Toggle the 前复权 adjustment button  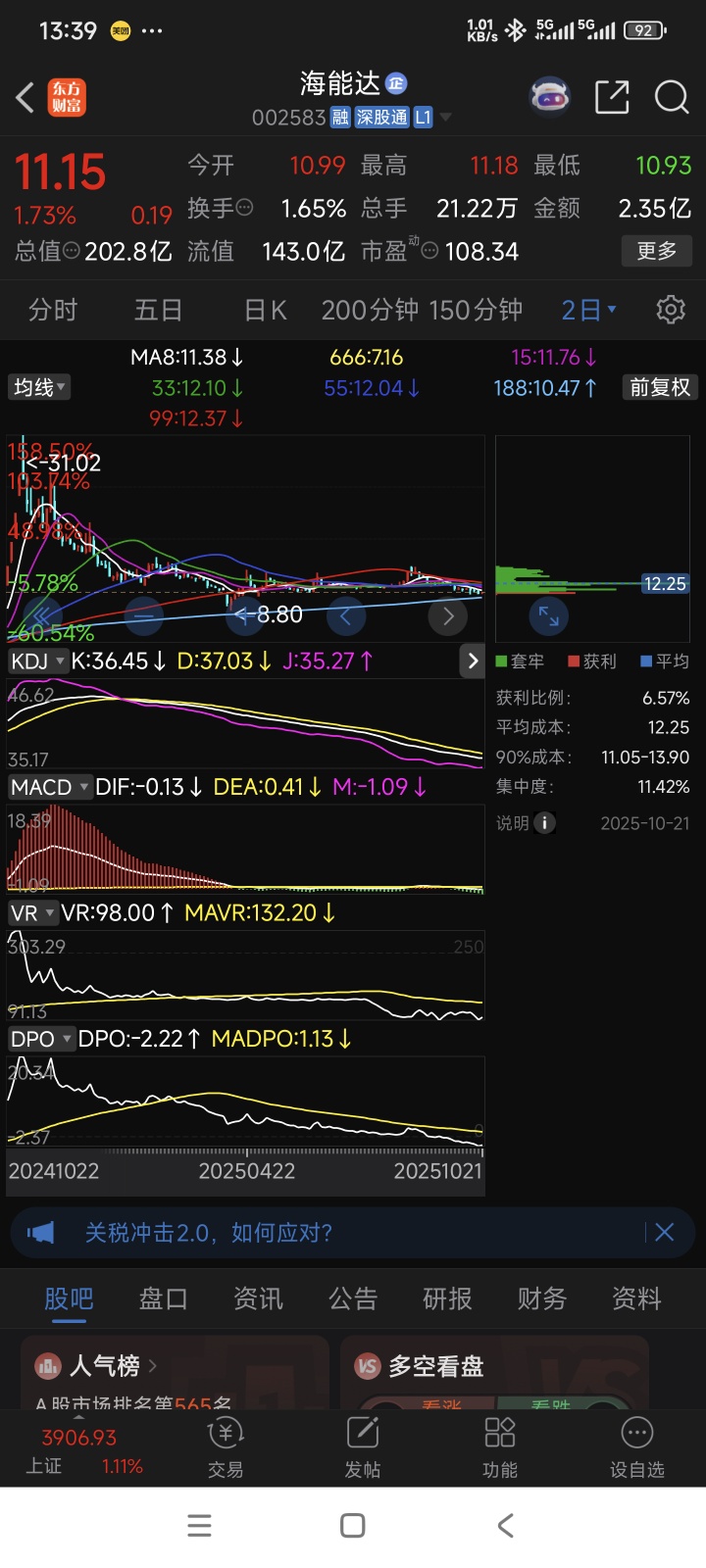(x=660, y=387)
